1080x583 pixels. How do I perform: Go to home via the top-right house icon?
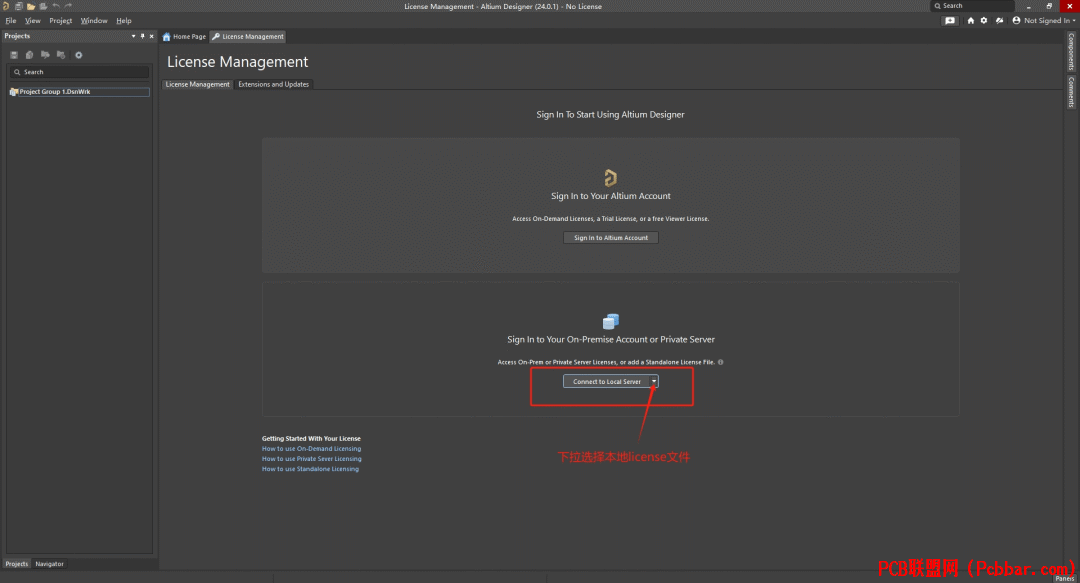[970, 21]
